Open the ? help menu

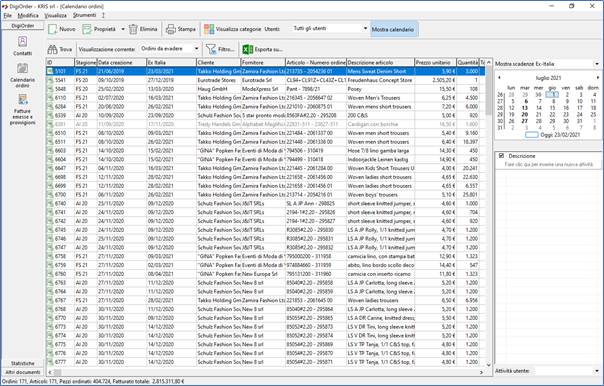coord(103,15)
